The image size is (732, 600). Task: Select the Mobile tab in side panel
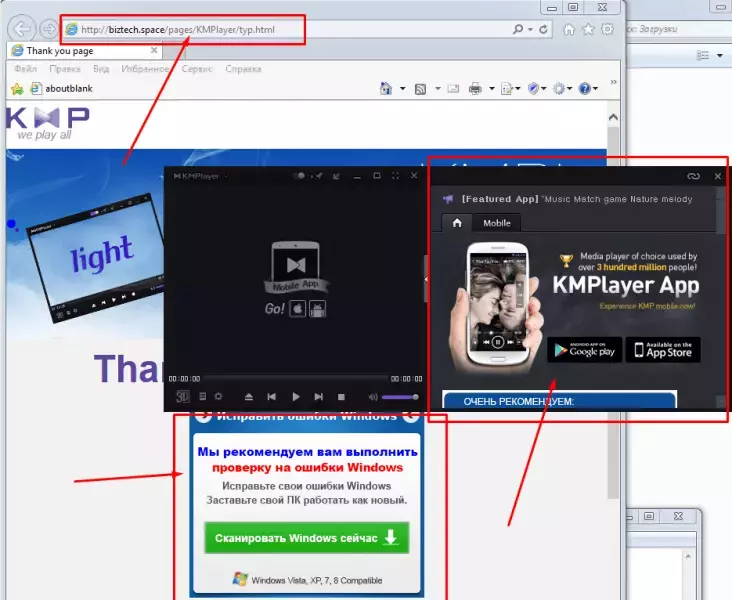click(497, 223)
